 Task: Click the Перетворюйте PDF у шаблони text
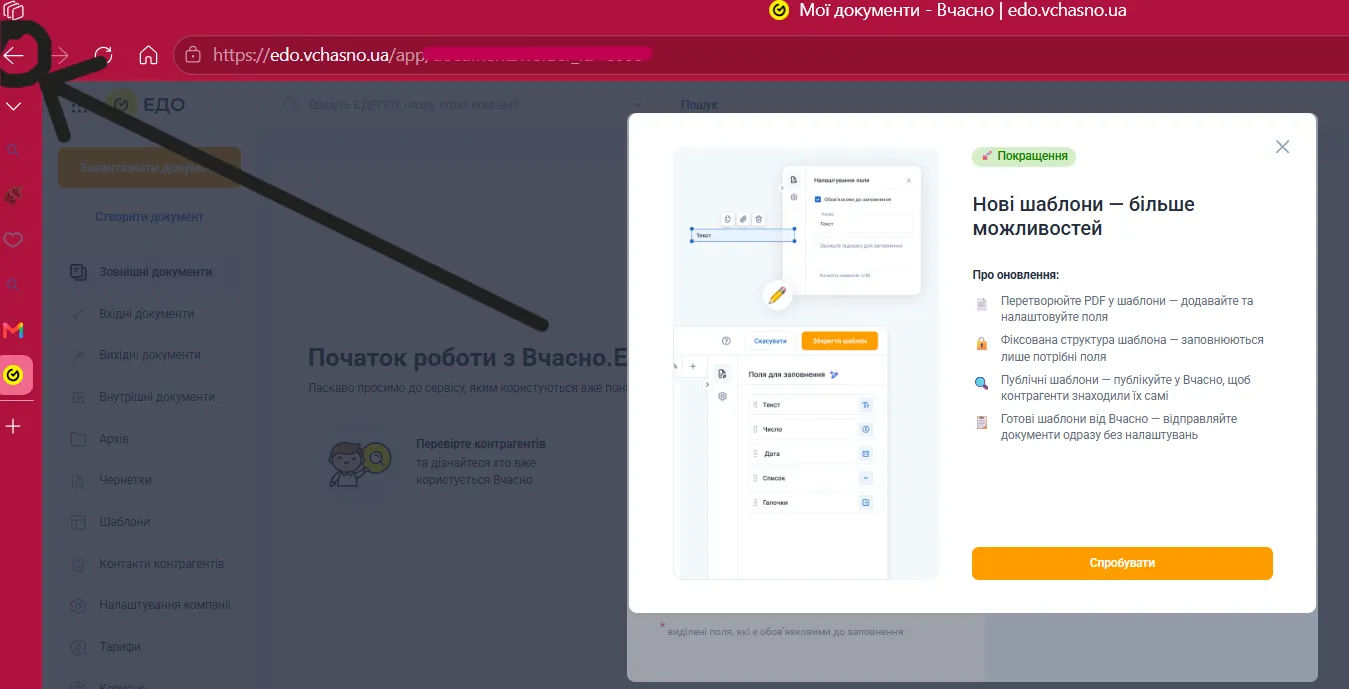1127,309
